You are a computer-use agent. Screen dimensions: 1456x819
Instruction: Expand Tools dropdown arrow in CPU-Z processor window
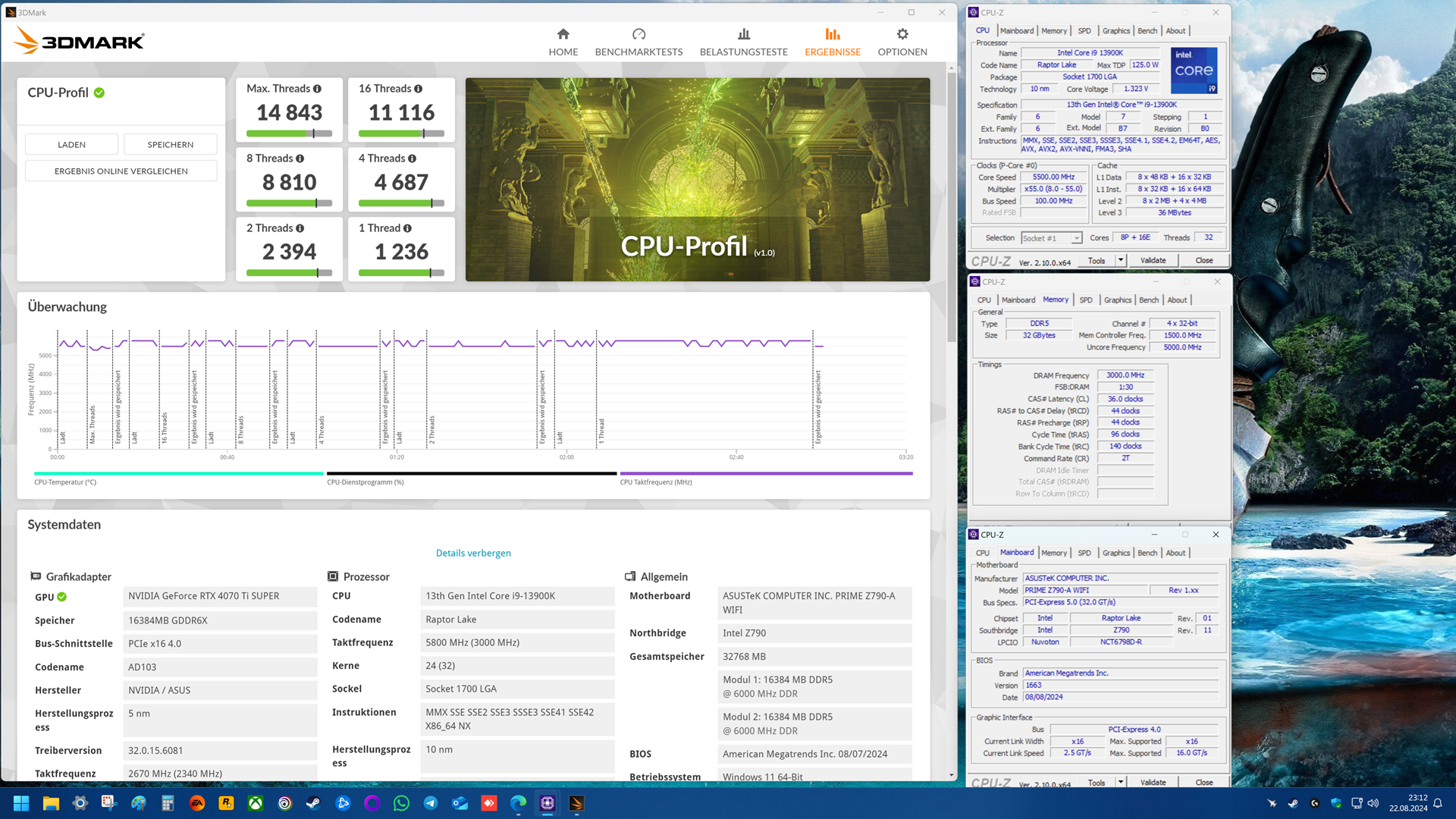(1121, 260)
